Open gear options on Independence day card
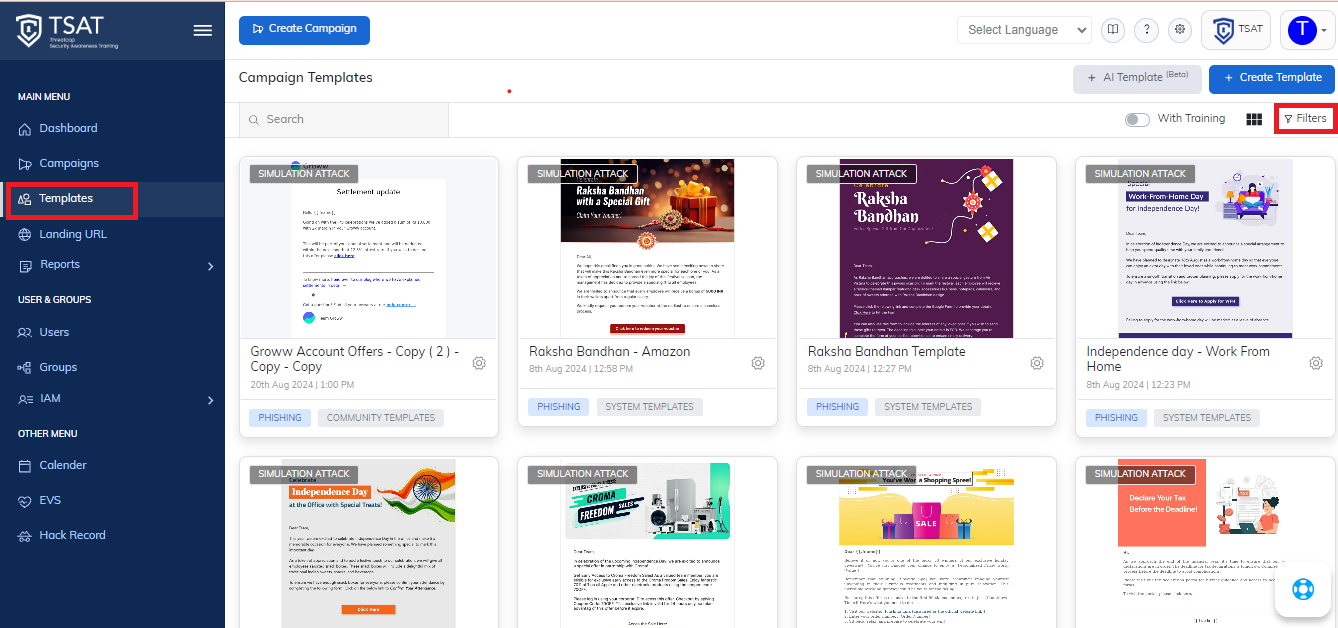This screenshot has width=1338, height=628. click(x=1316, y=363)
